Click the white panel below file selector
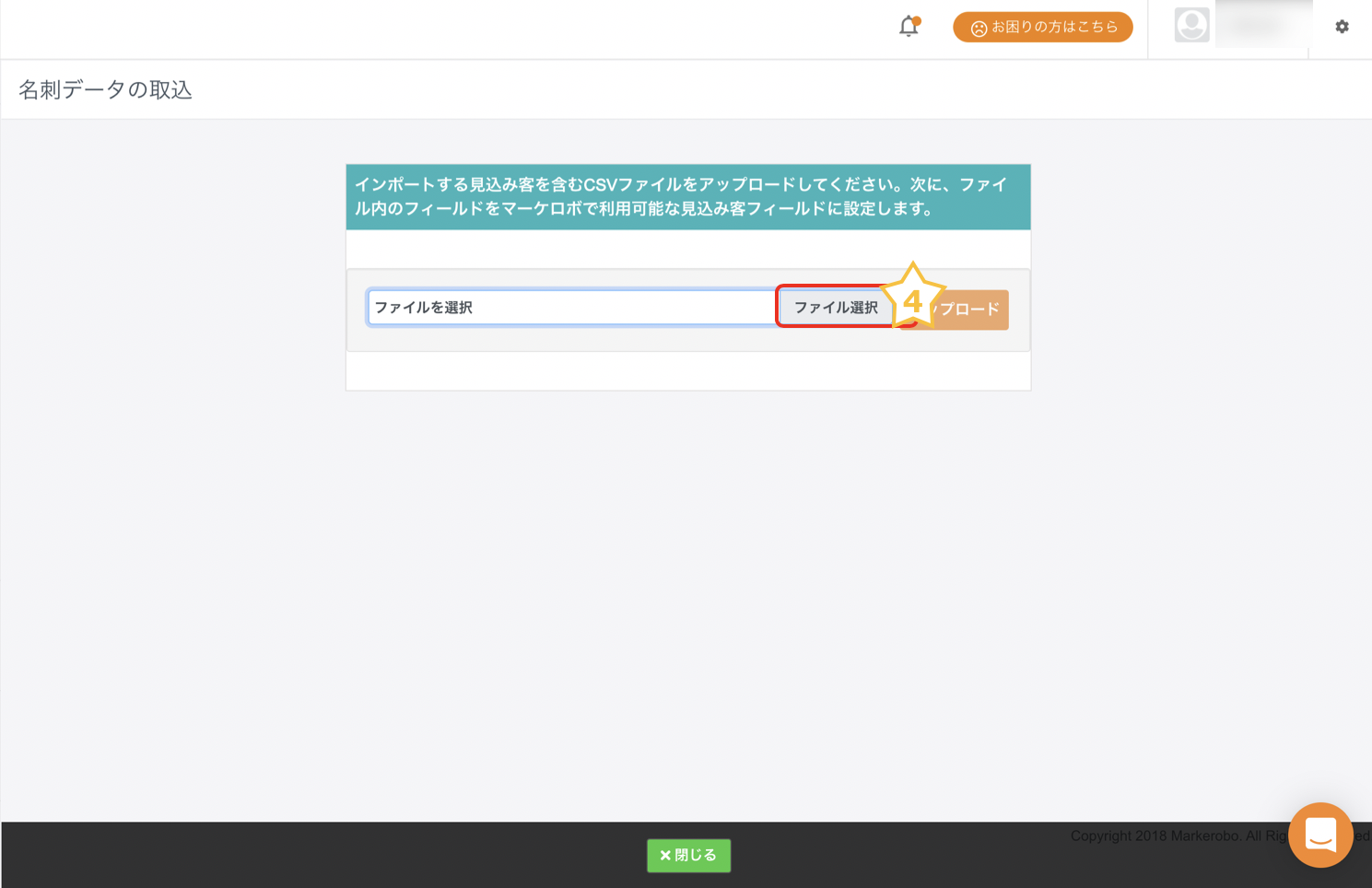Screen dimensions: 1372x888 point(687,371)
